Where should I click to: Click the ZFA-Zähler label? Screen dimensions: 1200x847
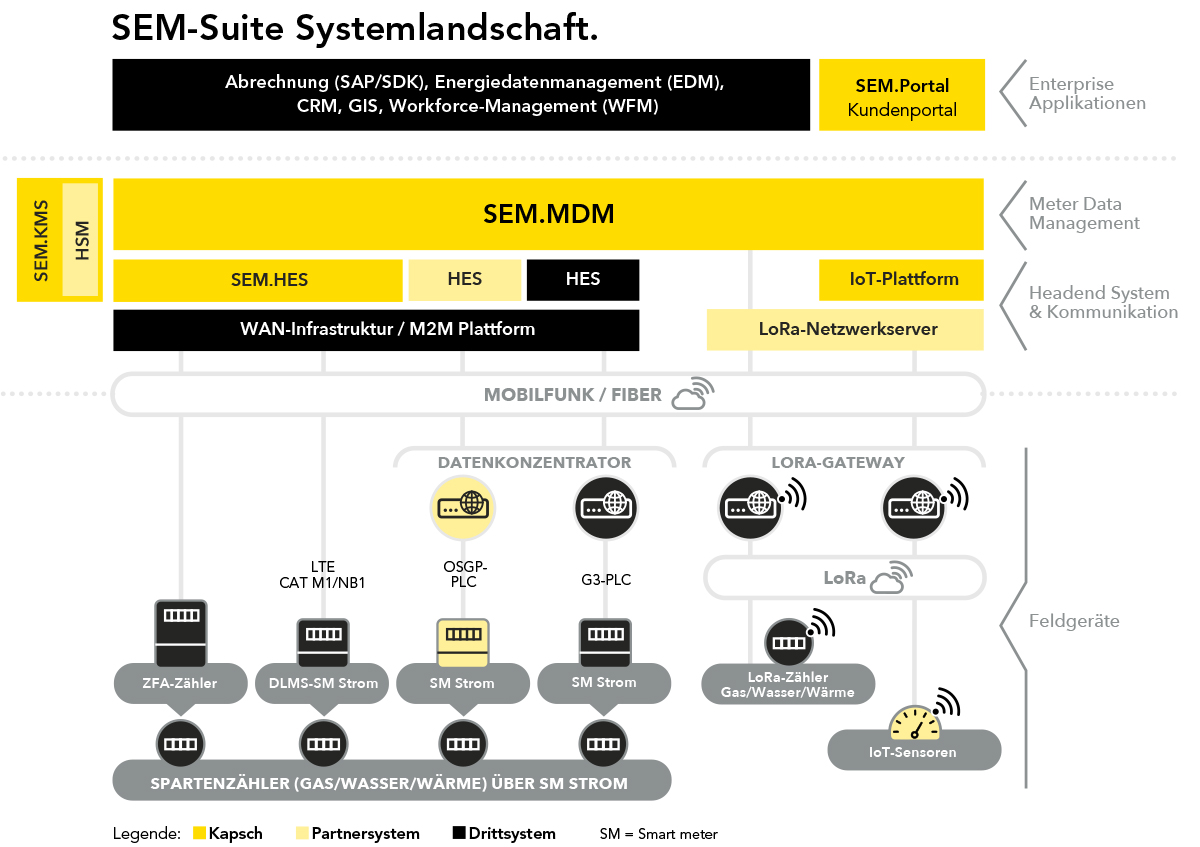[x=181, y=683]
